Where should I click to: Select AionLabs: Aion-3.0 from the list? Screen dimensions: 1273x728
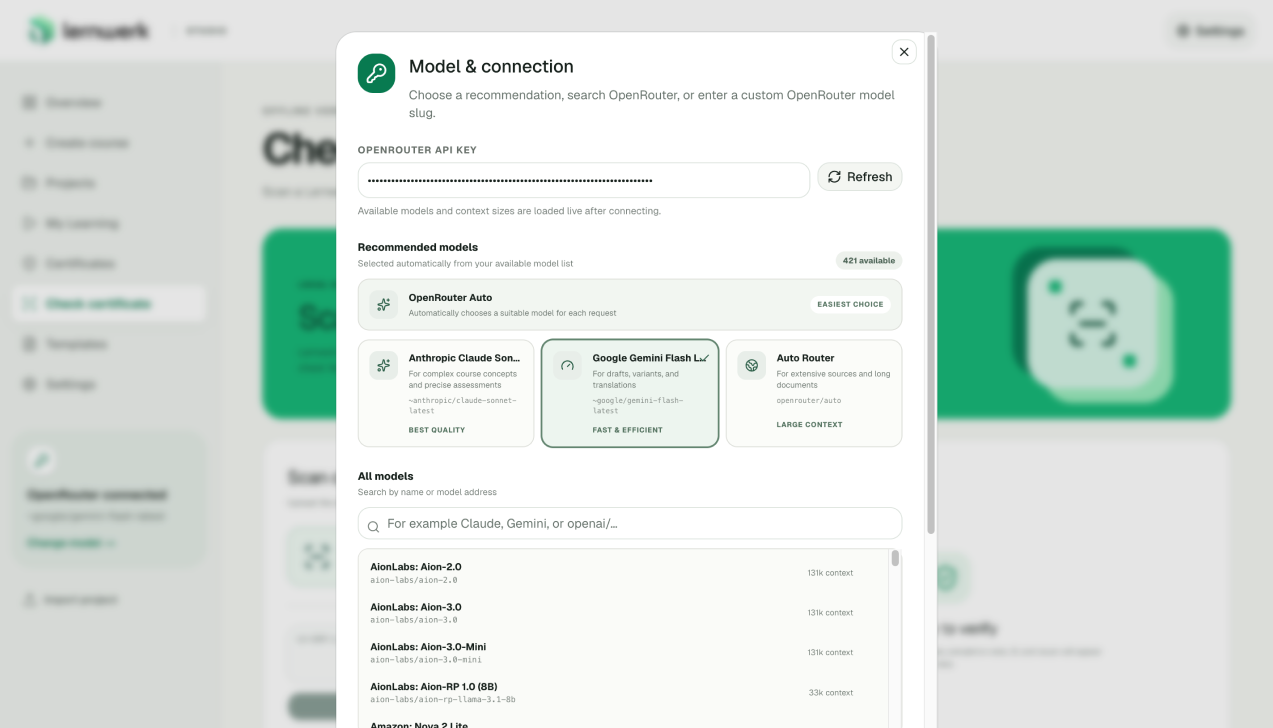click(623, 613)
